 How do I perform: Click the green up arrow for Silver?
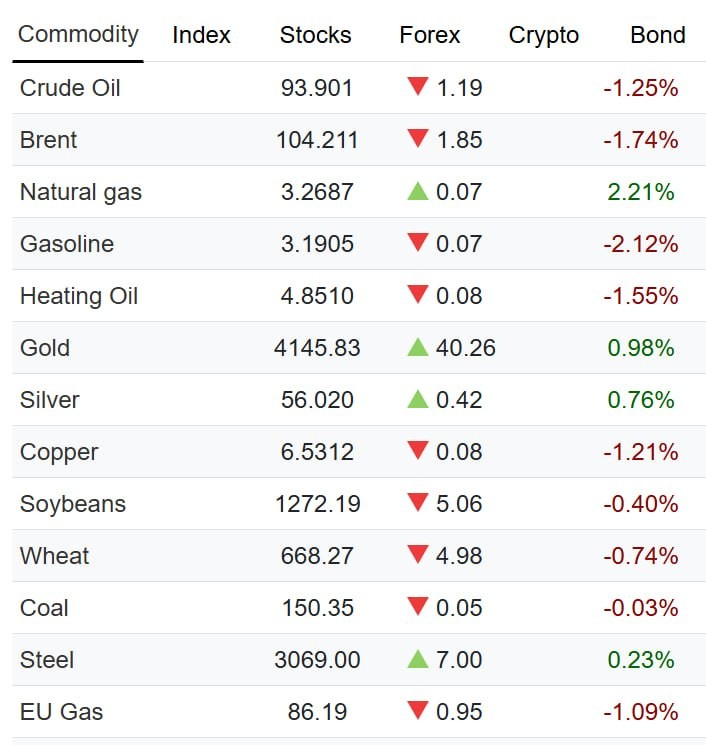click(x=418, y=399)
